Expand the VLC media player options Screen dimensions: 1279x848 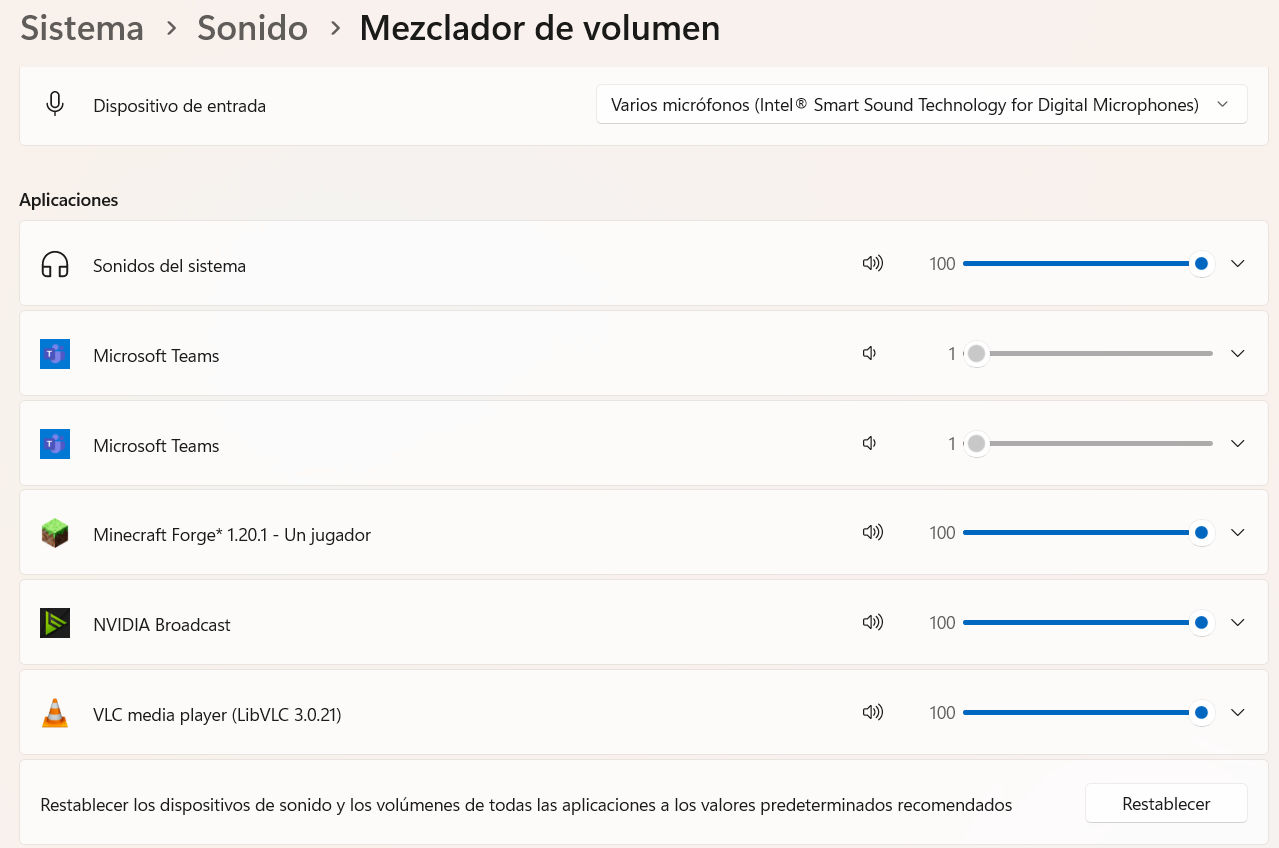pos(1237,712)
